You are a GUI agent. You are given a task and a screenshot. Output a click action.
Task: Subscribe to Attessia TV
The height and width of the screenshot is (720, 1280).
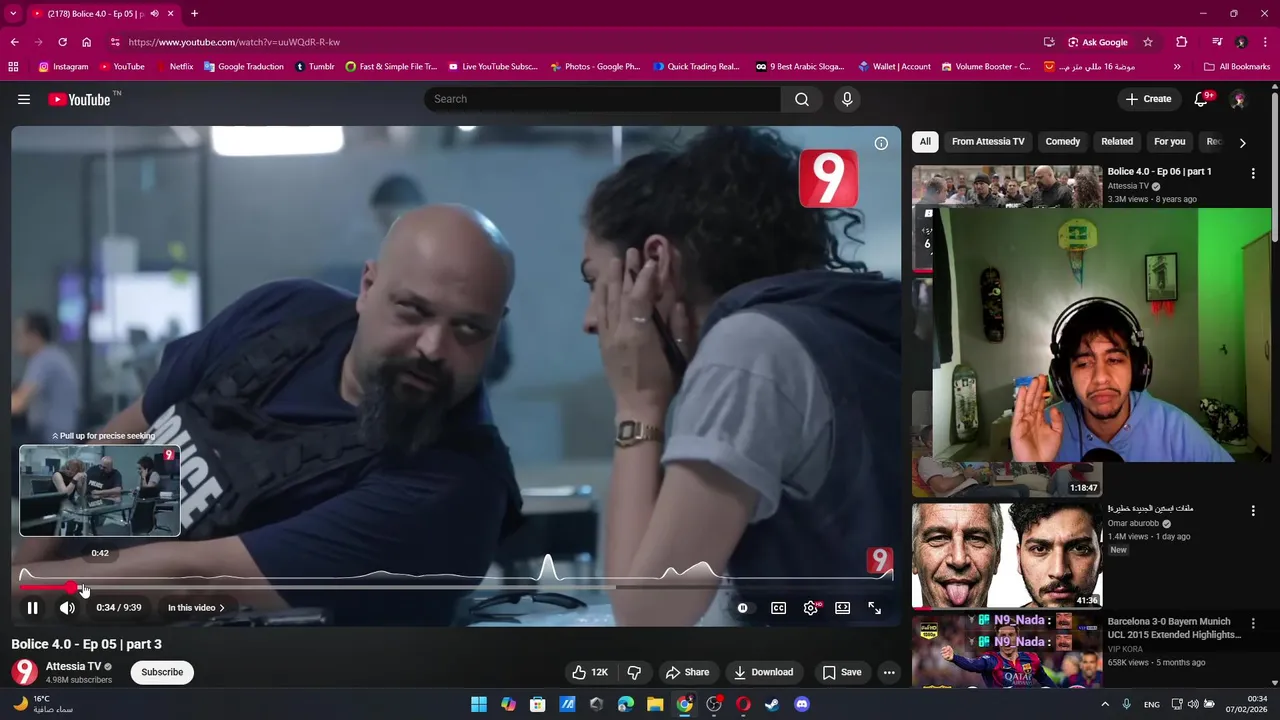(162, 672)
